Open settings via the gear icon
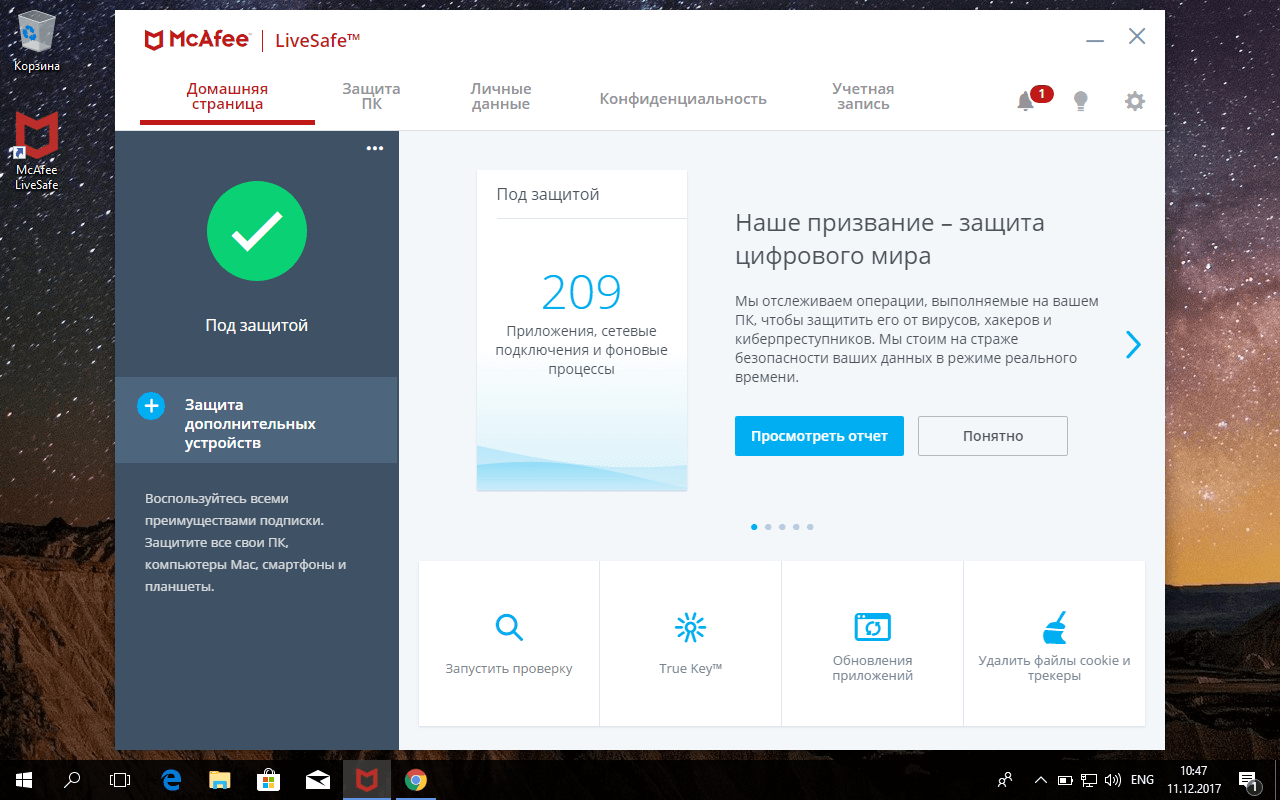Screen dimensions: 1280x800 [x=1134, y=101]
